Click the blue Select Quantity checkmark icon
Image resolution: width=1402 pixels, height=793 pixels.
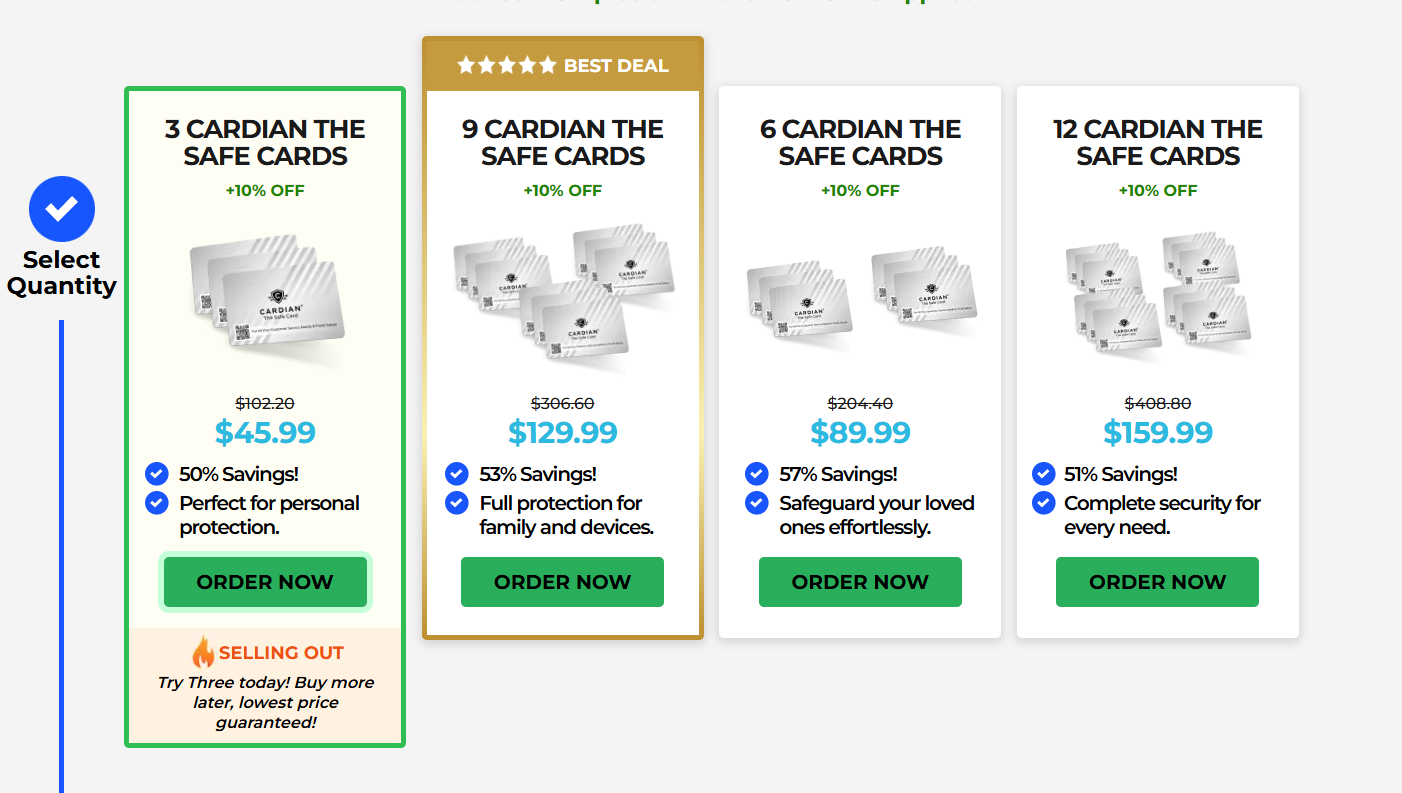coord(62,208)
